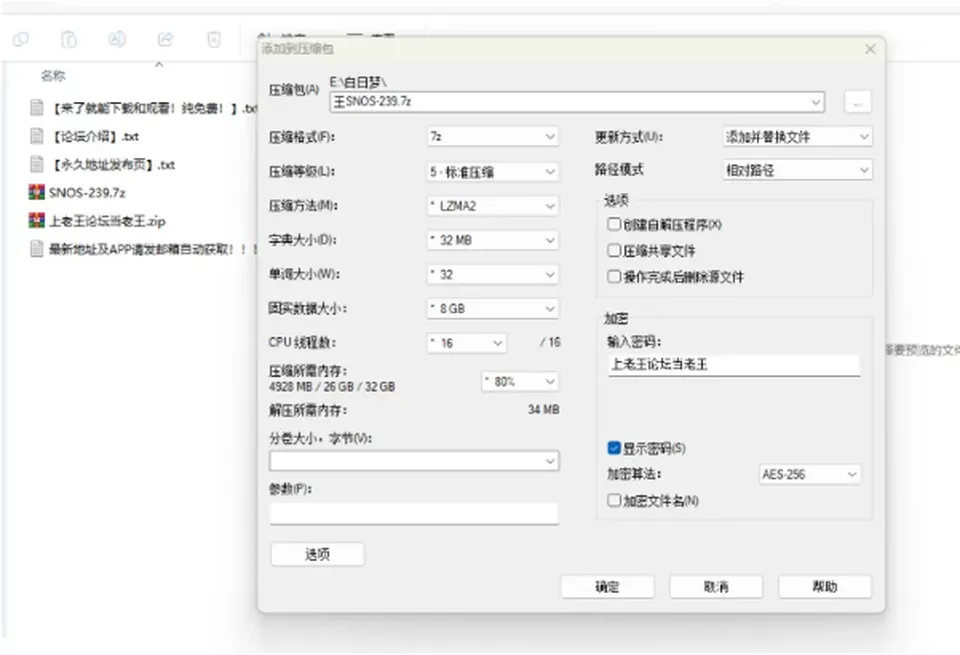The height and width of the screenshot is (655, 960).
Task: Select the 【来了就能下载和观看！纯免费！】.txt file icon
Action: (x=37, y=108)
